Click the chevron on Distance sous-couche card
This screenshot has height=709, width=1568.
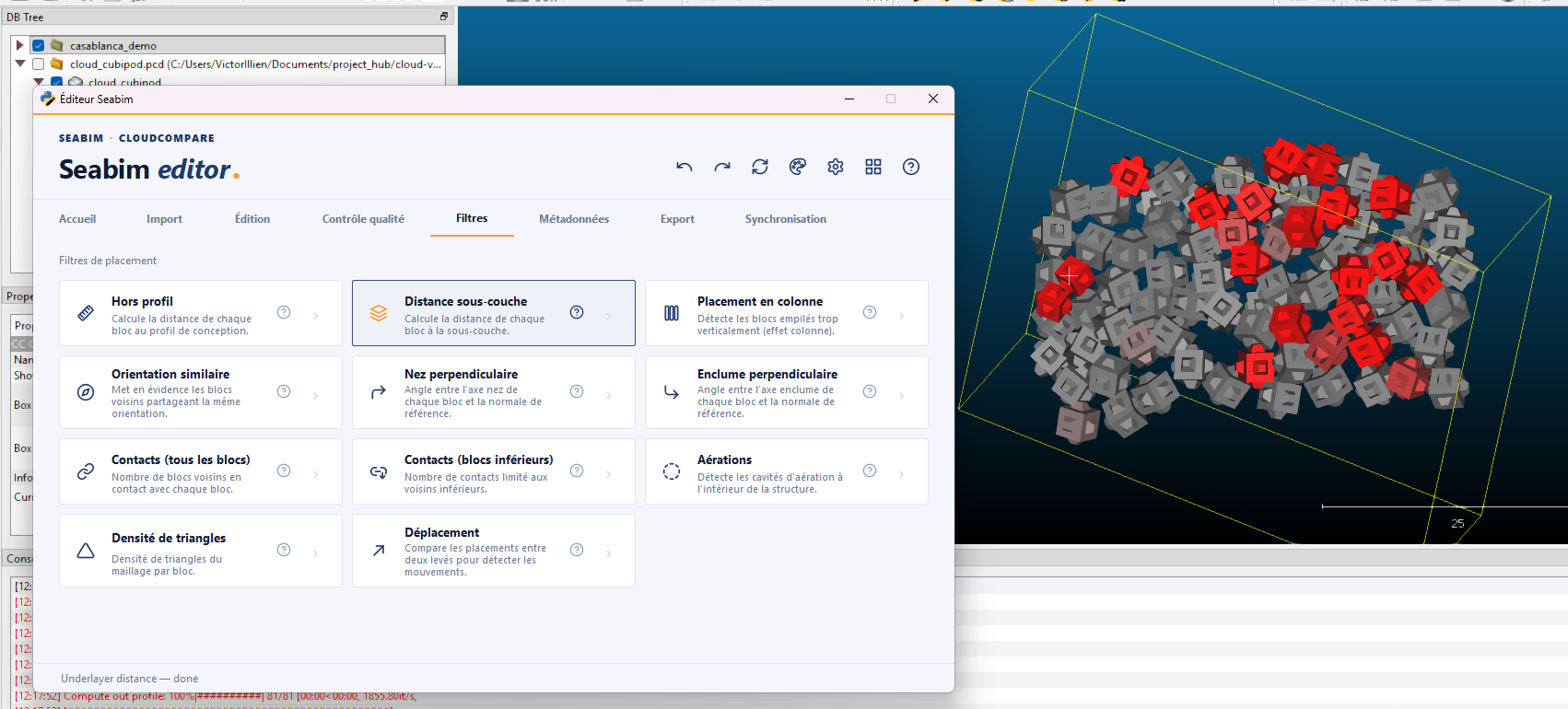click(609, 317)
